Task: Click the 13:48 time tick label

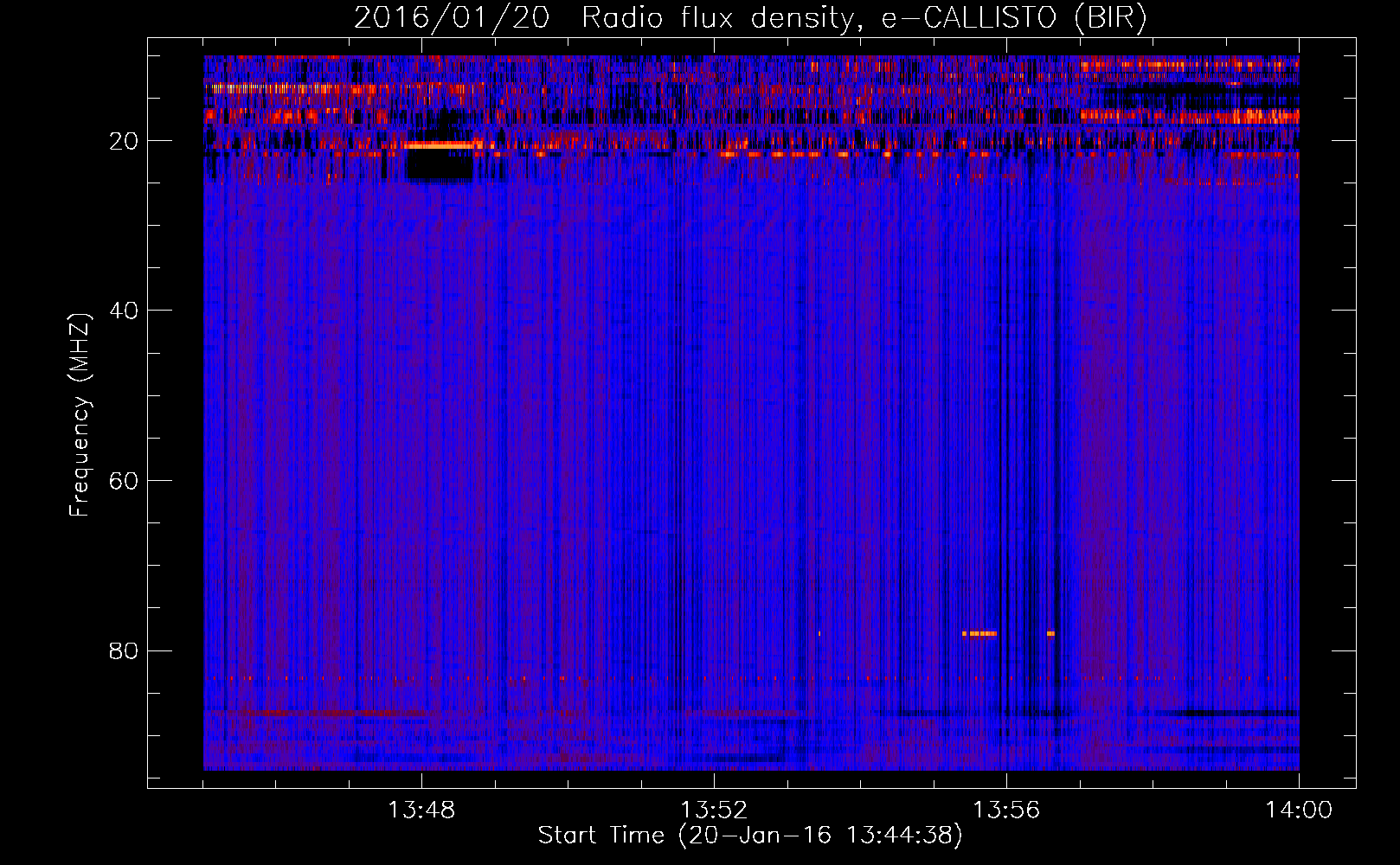Action: pos(421,811)
